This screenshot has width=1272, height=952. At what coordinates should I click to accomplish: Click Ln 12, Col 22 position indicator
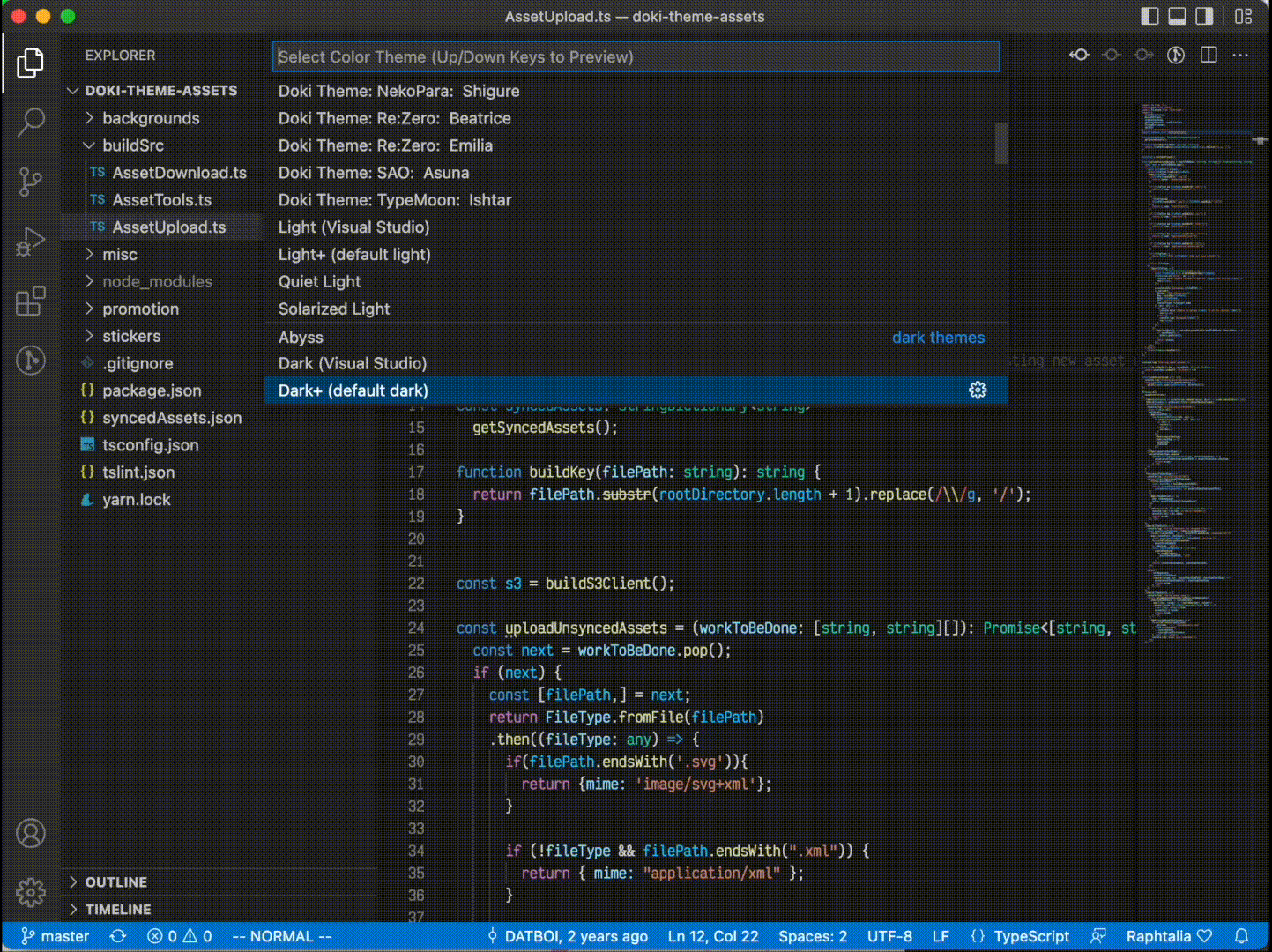tap(713, 936)
